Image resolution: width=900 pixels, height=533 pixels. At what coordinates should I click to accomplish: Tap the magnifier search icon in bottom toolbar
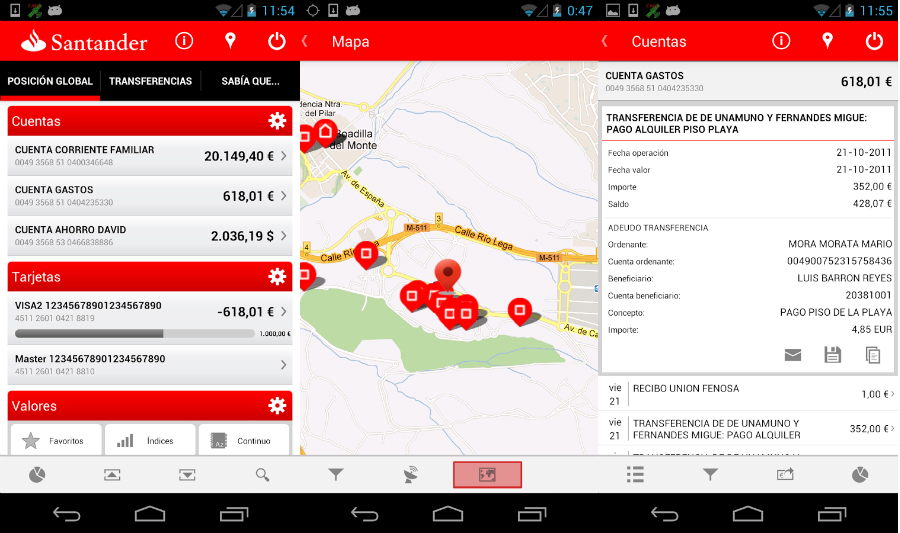(262, 475)
